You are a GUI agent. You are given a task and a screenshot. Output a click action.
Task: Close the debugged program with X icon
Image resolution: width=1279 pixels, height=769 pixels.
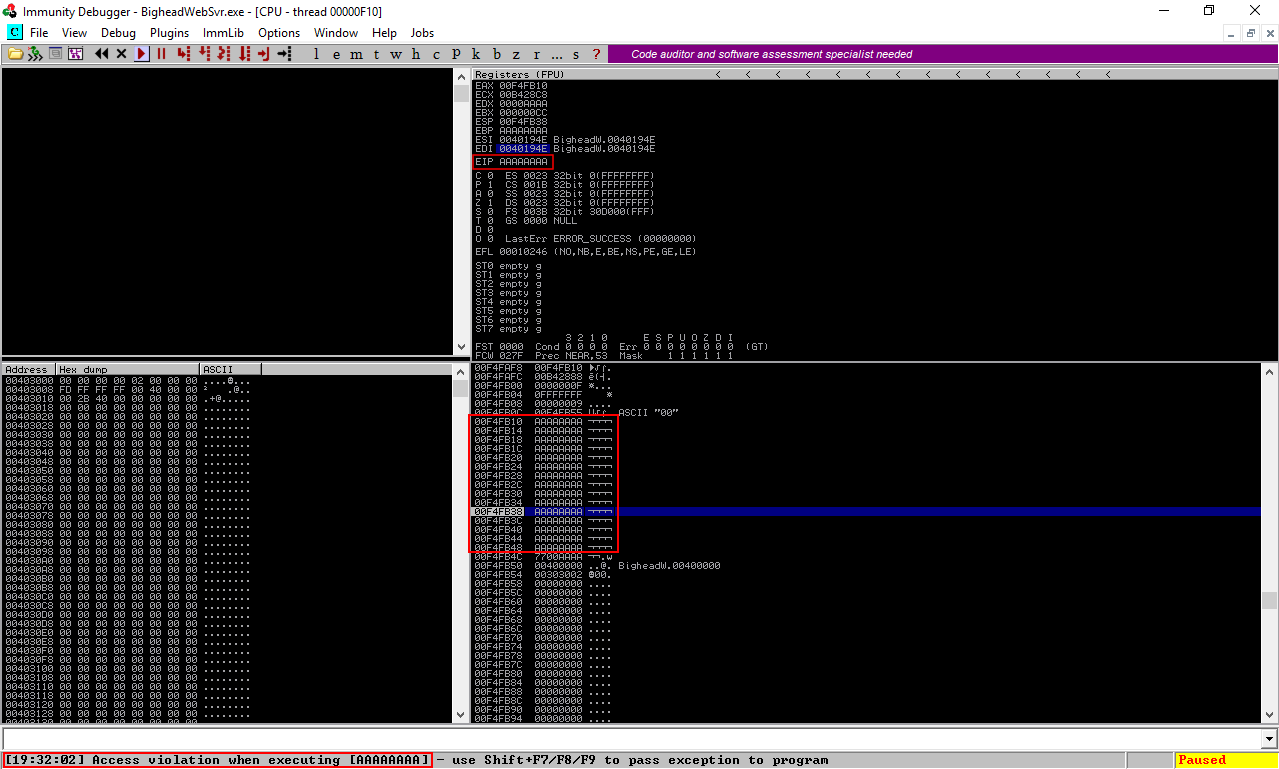tap(121, 54)
